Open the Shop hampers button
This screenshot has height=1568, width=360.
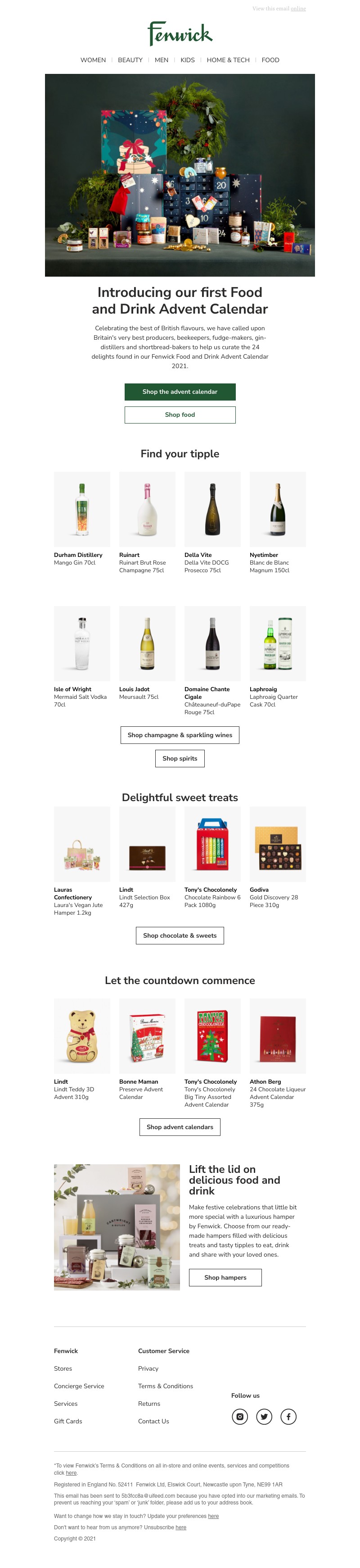(225, 1278)
